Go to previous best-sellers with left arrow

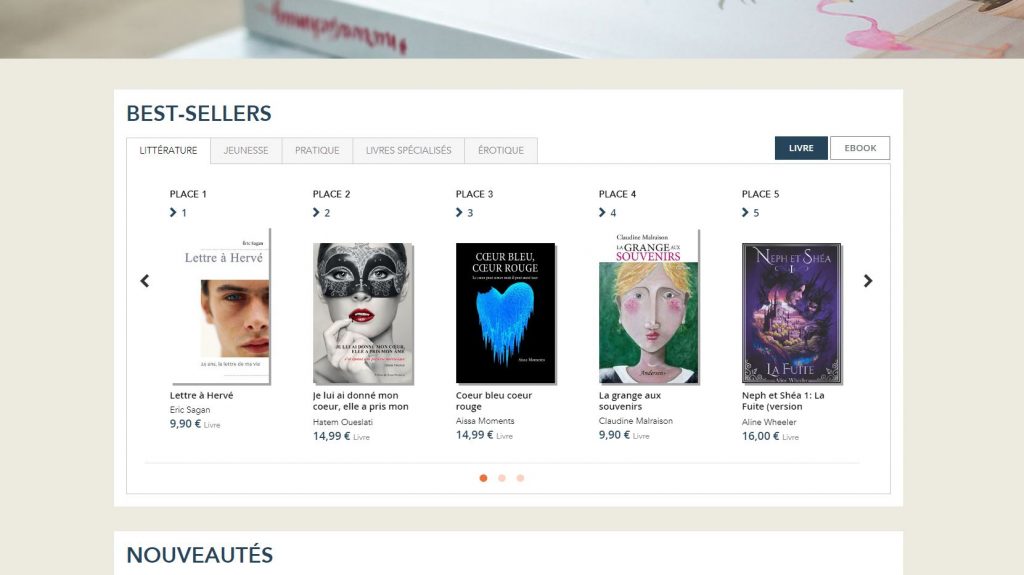tap(145, 281)
